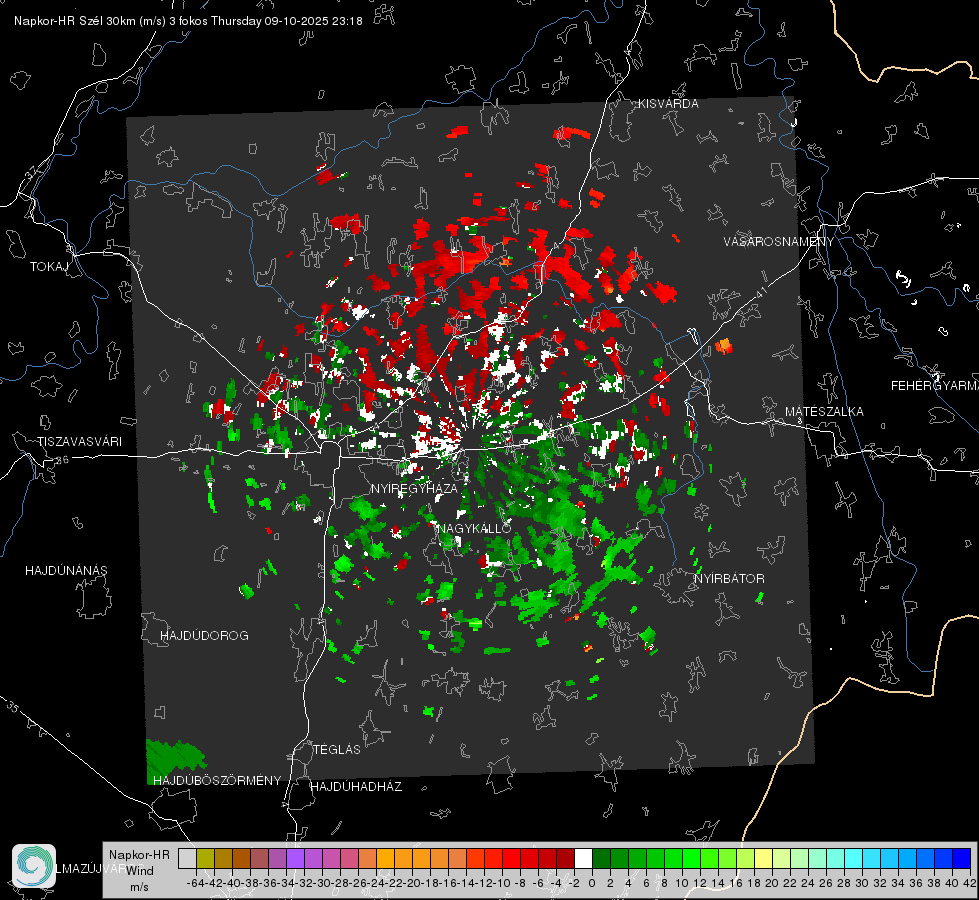Viewport: 979px width, 900px height.
Task: Click the TISZAVASVÁRI town label
Action: coord(79,442)
